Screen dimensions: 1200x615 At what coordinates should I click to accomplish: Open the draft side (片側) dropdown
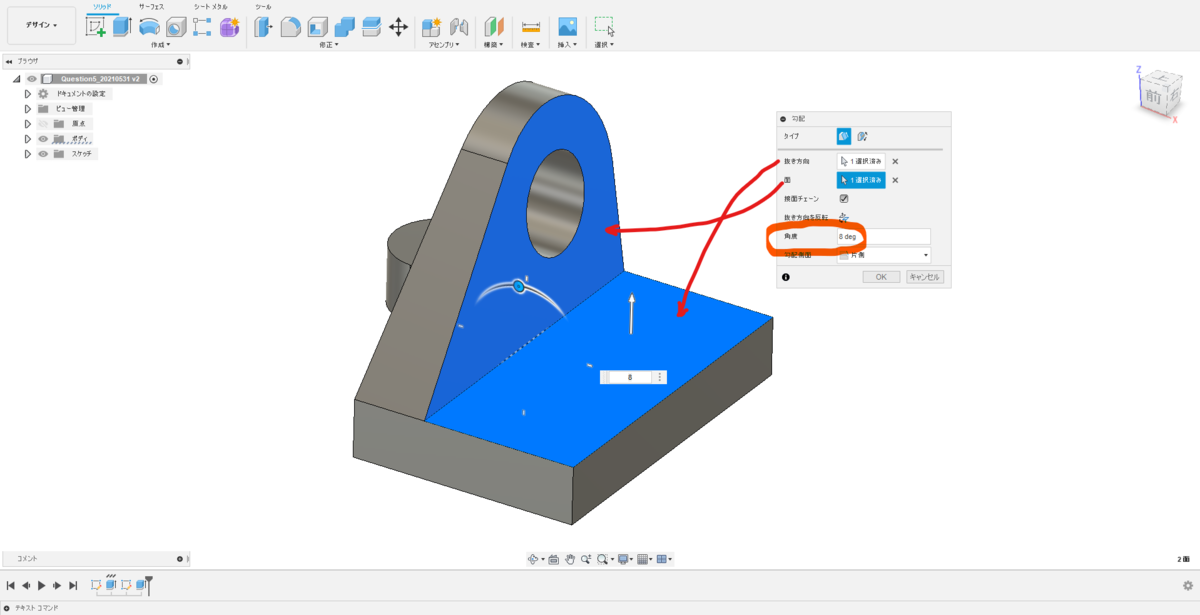[x=884, y=255]
